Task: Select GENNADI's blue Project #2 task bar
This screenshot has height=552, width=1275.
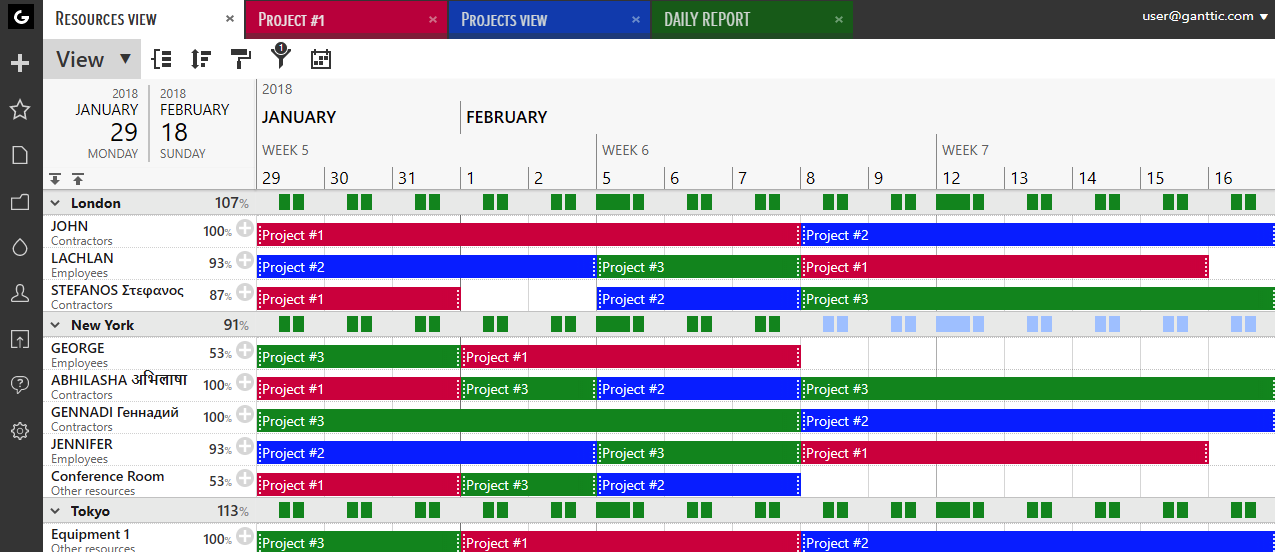Action: click(x=1038, y=421)
